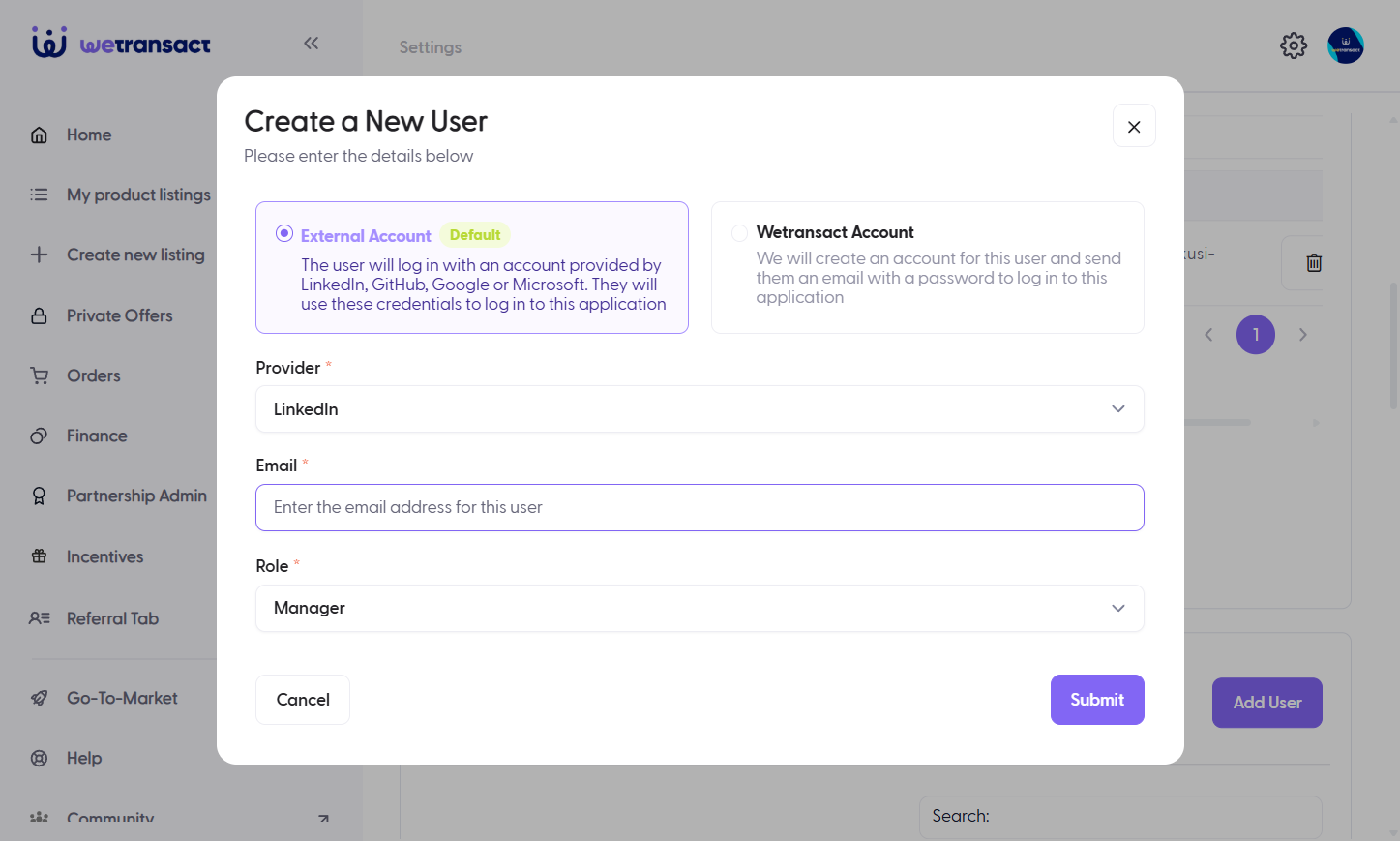Select the Wetransact Account radio button
The image size is (1400, 841).
point(739,233)
